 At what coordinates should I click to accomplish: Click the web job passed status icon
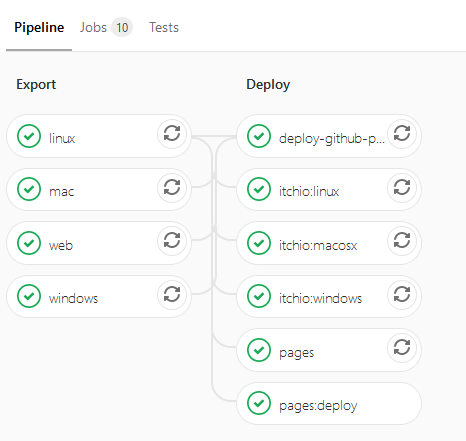point(29,243)
